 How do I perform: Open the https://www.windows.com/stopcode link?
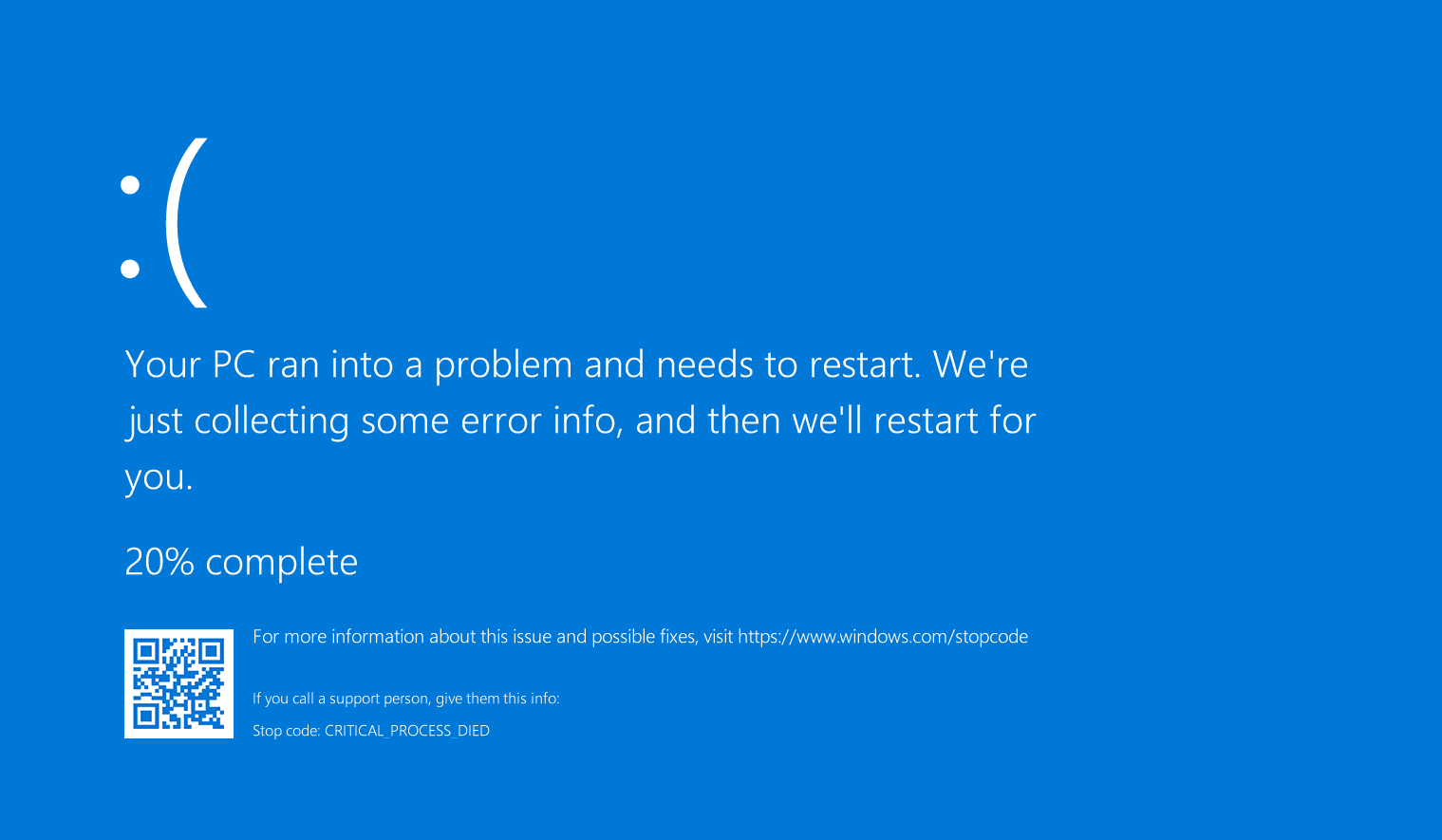(x=883, y=637)
